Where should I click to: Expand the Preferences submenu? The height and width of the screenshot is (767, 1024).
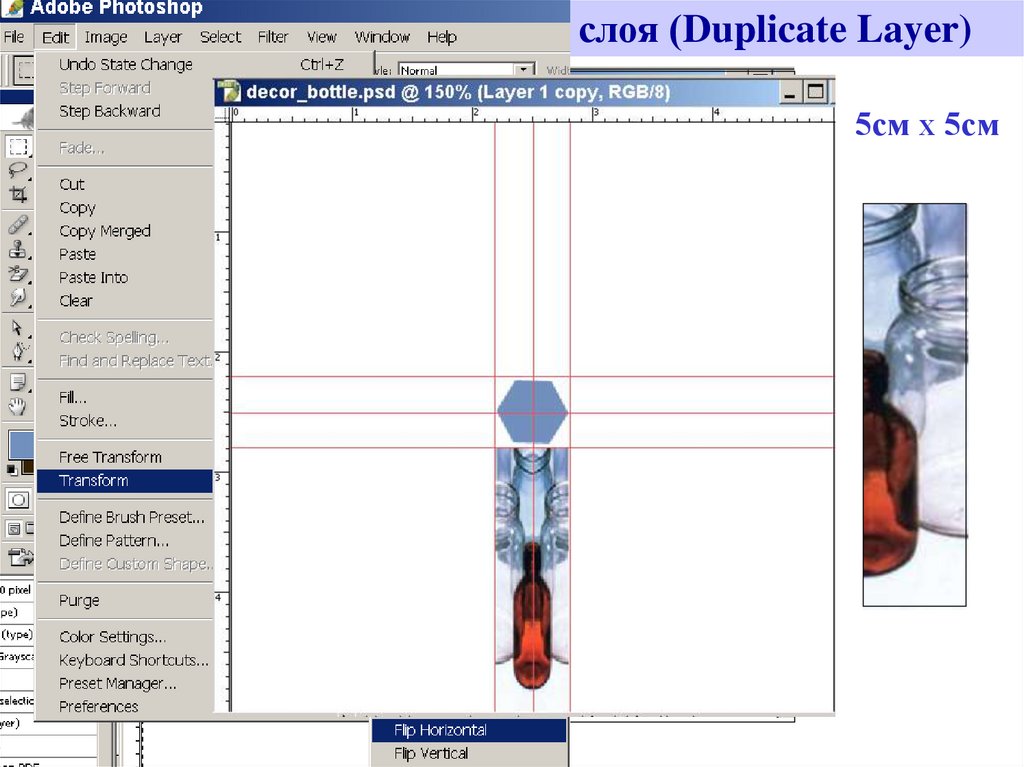tap(125, 707)
